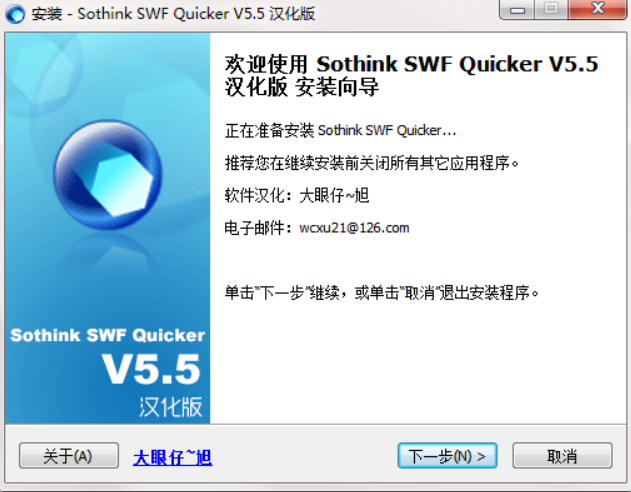Click the Sothink app icon in title bar
The height and width of the screenshot is (492, 631).
pyautogui.click(x=15, y=14)
